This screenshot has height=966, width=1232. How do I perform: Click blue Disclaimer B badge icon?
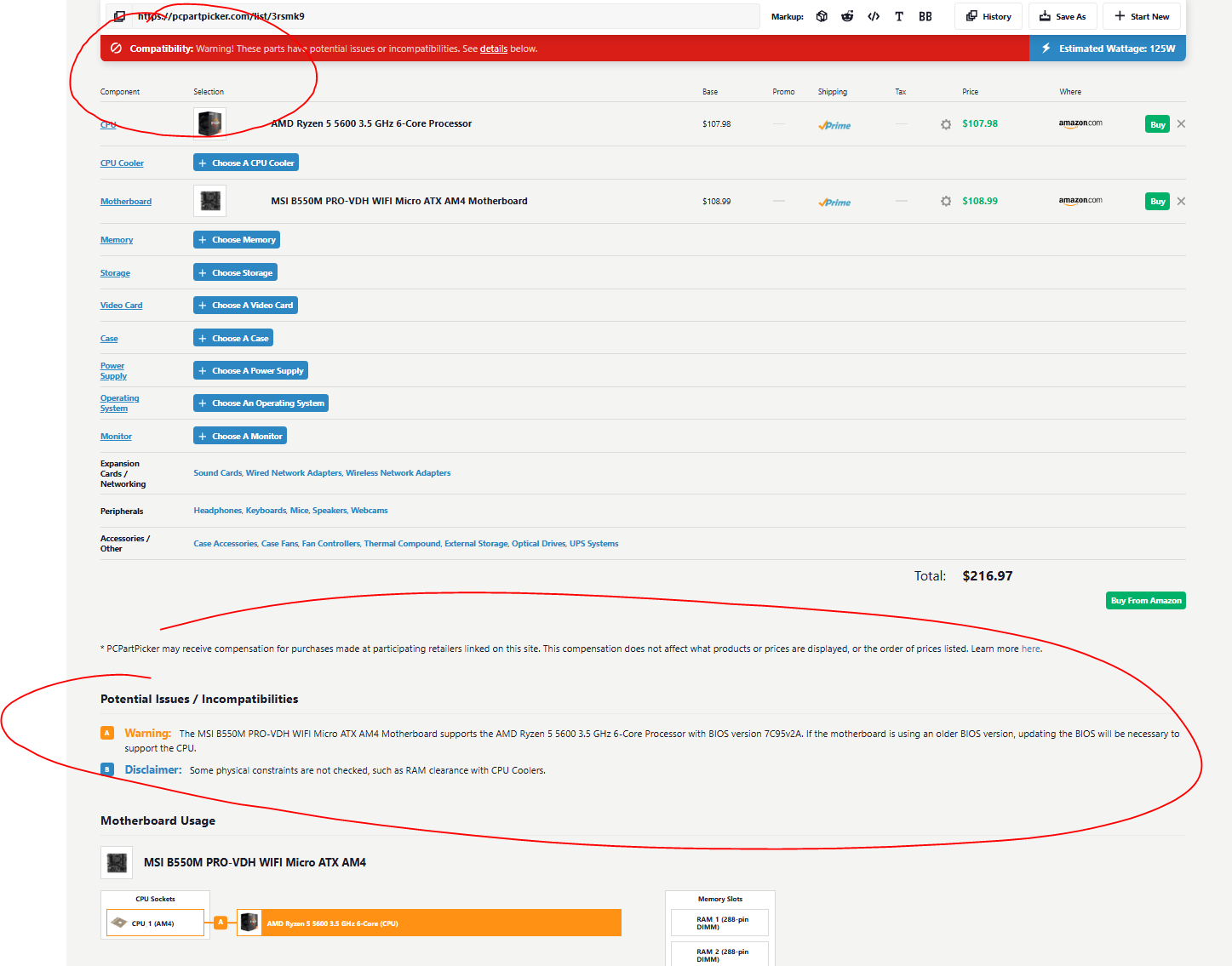[107, 769]
